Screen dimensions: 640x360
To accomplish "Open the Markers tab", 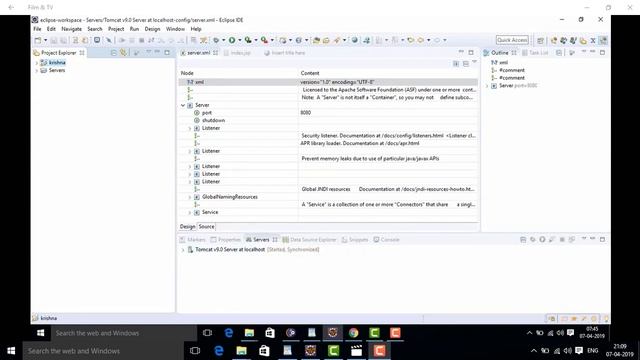I will pos(193,240).
